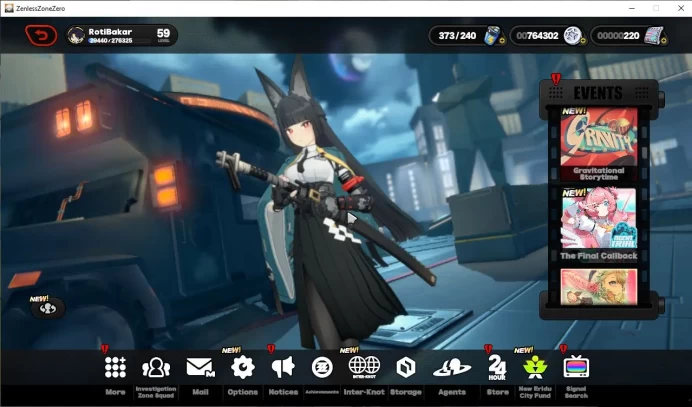Click the Notices label text
The width and height of the screenshot is (692, 407).
pyautogui.click(x=283, y=392)
